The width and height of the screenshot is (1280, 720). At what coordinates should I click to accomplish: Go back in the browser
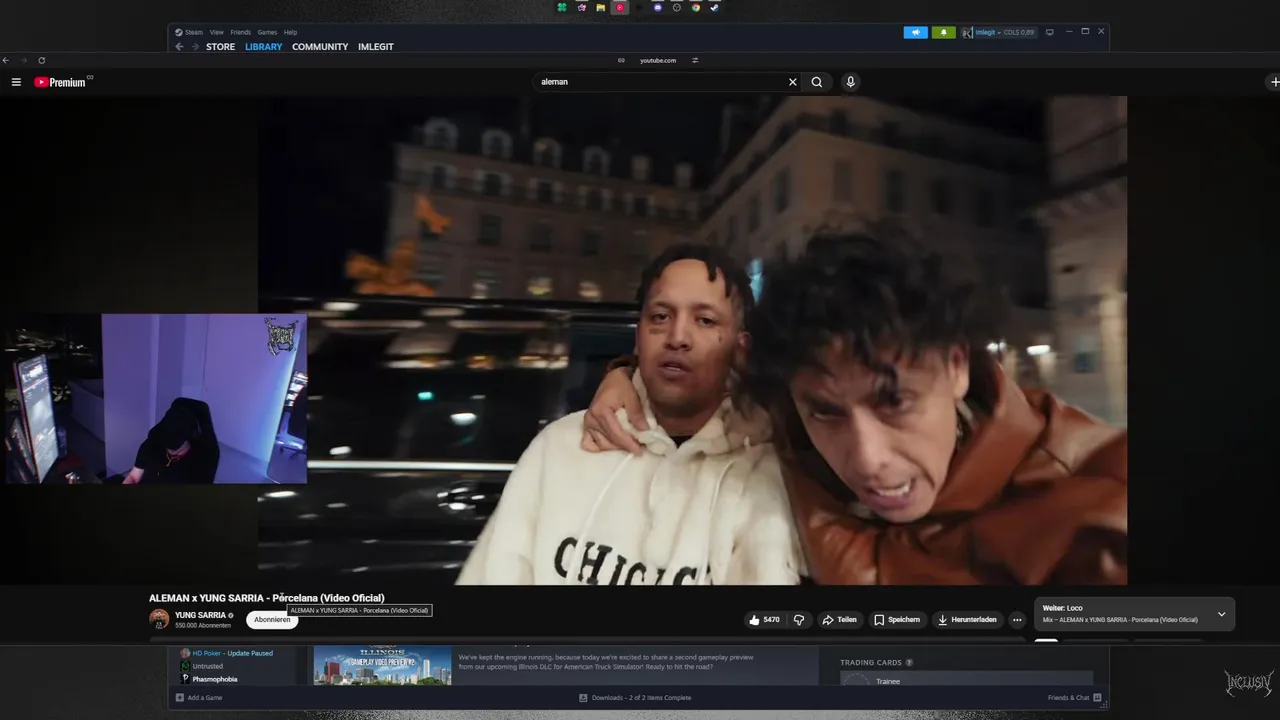click(x=6, y=60)
